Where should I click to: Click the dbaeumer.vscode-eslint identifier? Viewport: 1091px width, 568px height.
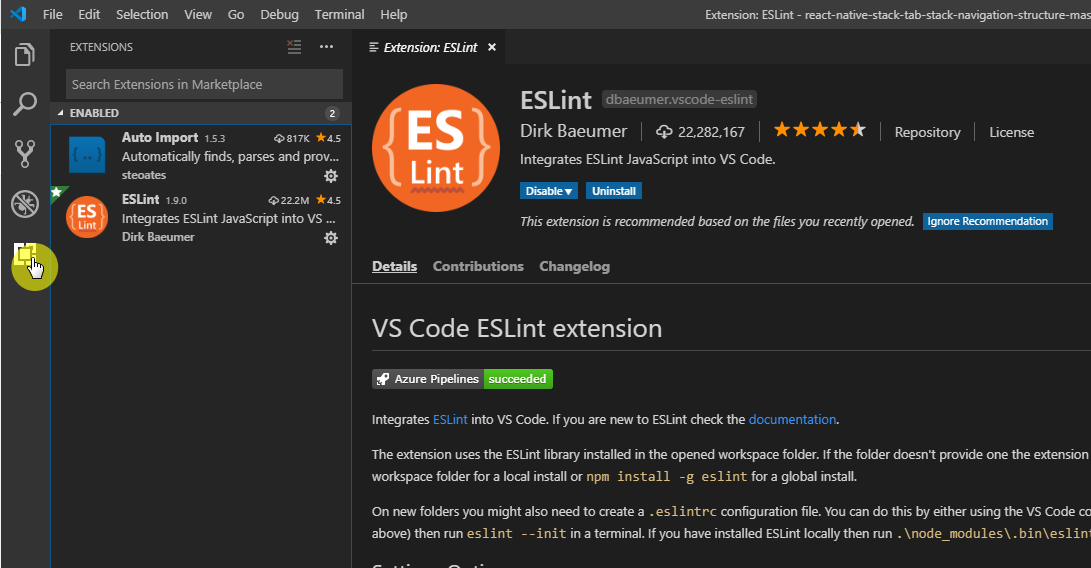pos(679,100)
